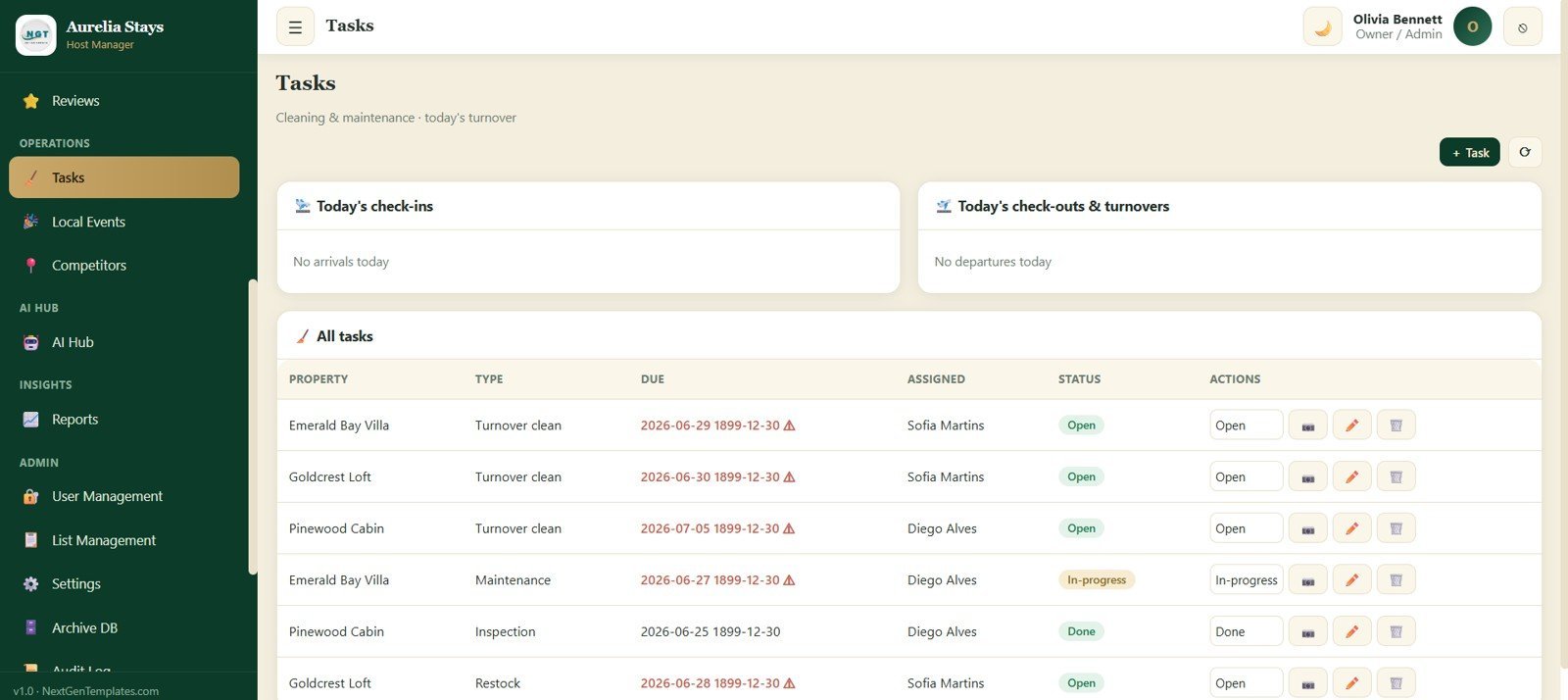
Task: Delete the Pinewood Cabin Turnover clean task
Action: pyautogui.click(x=1396, y=528)
